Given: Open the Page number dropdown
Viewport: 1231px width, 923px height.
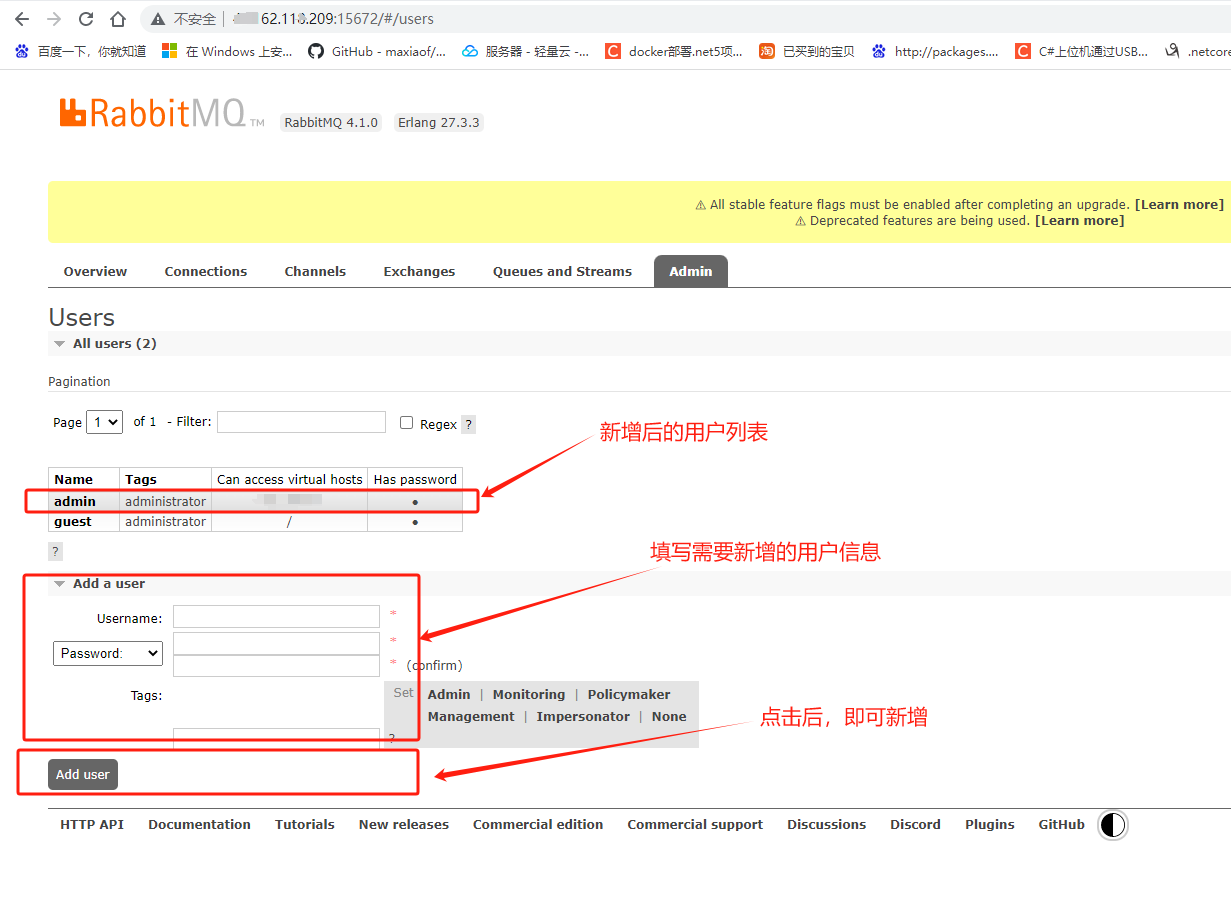Looking at the screenshot, I should point(105,422).
